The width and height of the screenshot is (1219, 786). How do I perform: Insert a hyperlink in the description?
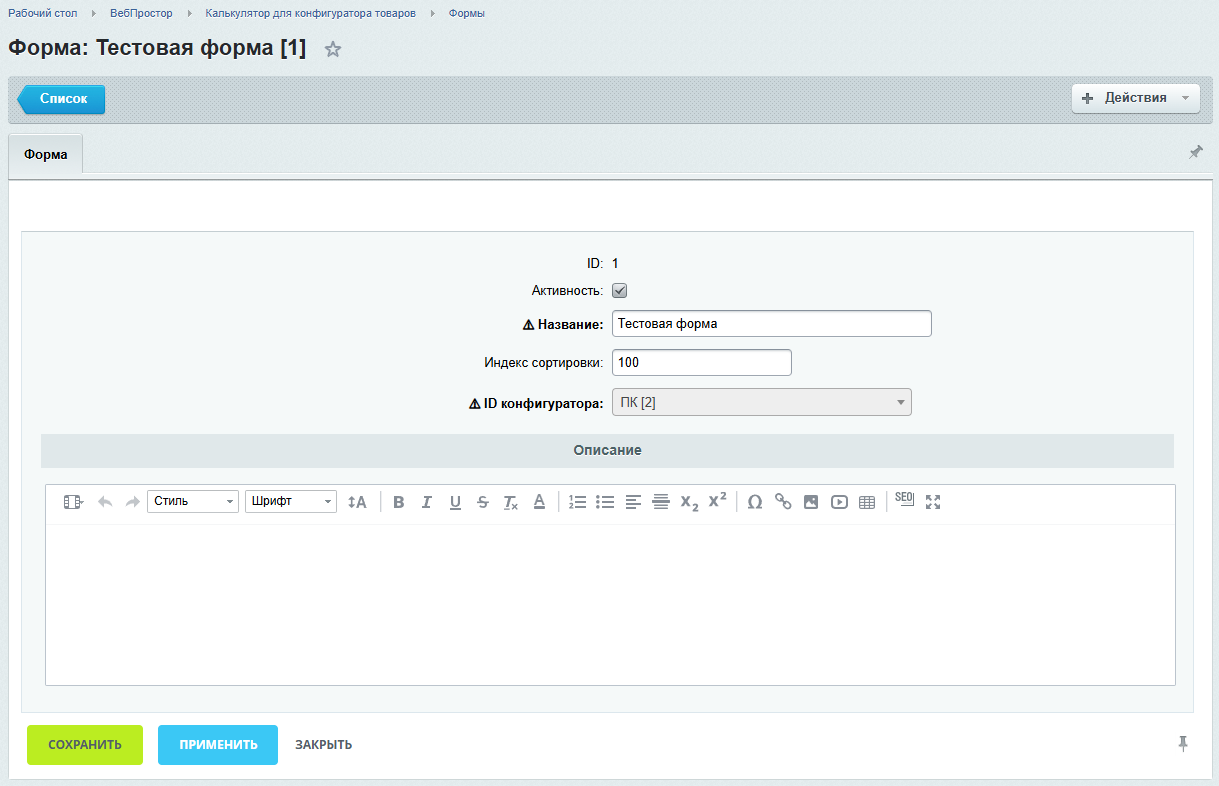tap(783, 502)
